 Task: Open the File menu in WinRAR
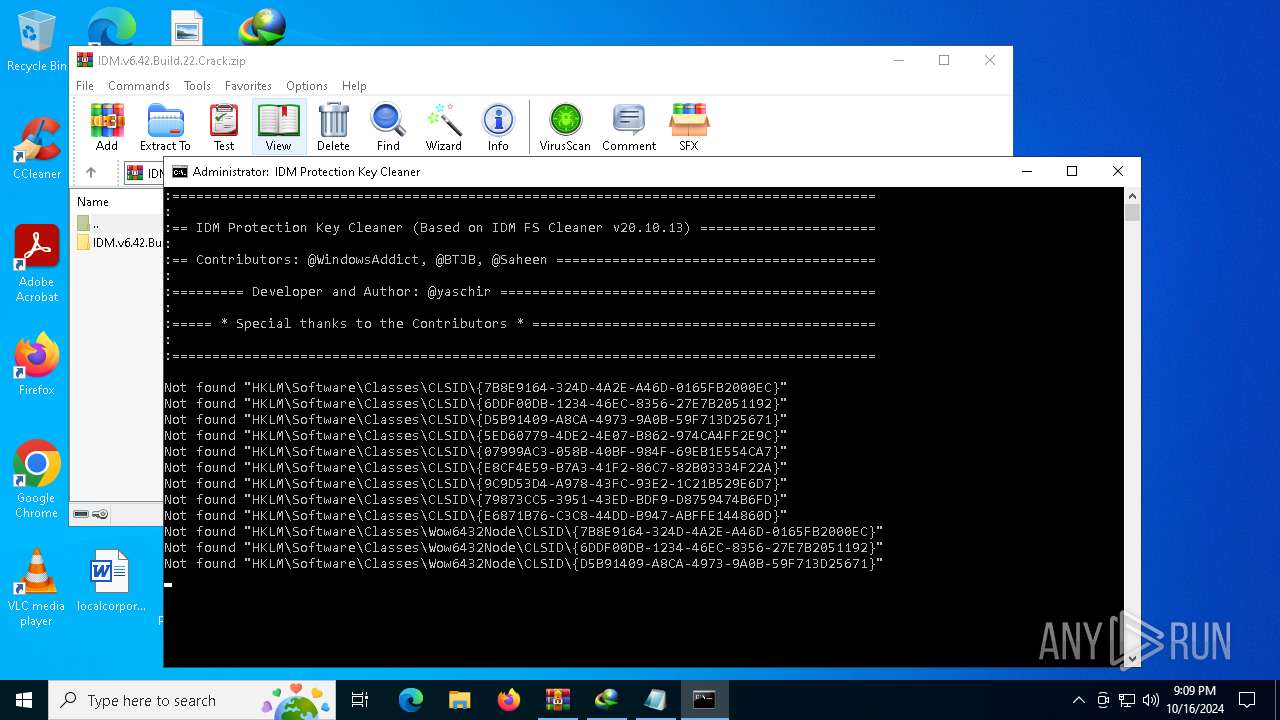coord(85,86)
